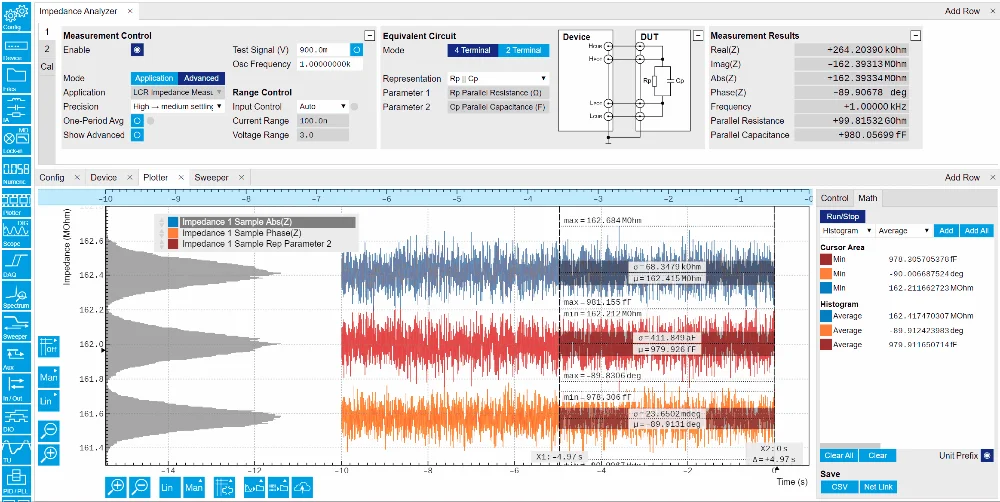Screen dimensions: 1000x502
Task: Switch to the Sweeper tab
Action: click(211, 177)
